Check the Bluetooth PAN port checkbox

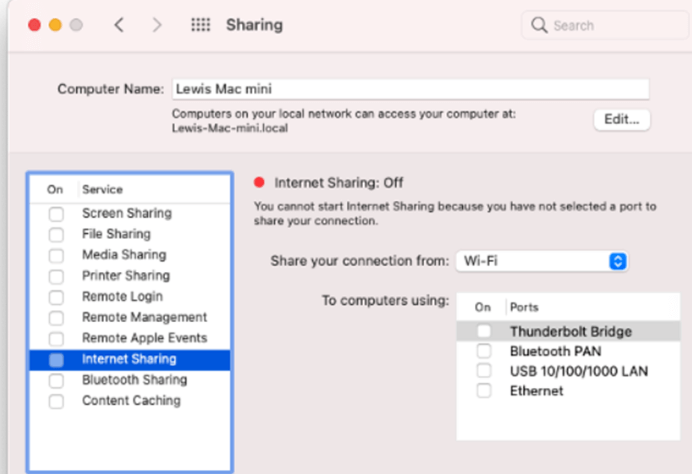pos(484,351)
